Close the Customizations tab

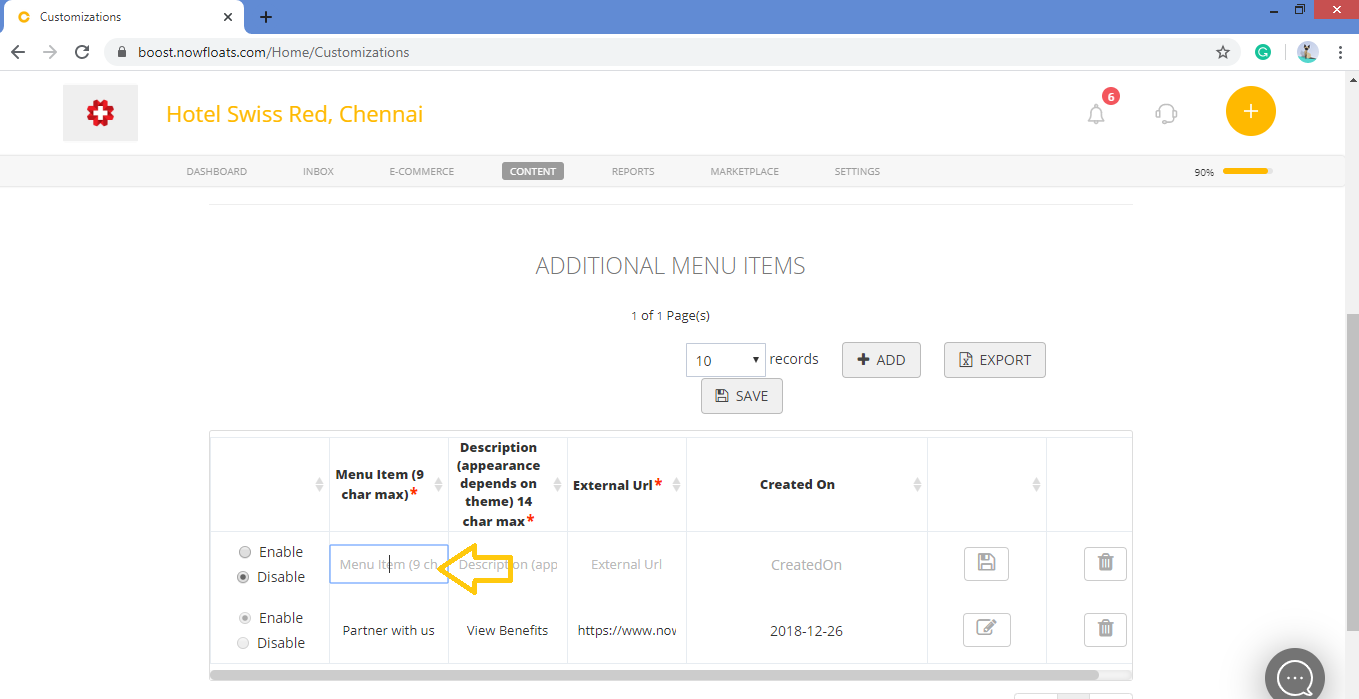229,17
